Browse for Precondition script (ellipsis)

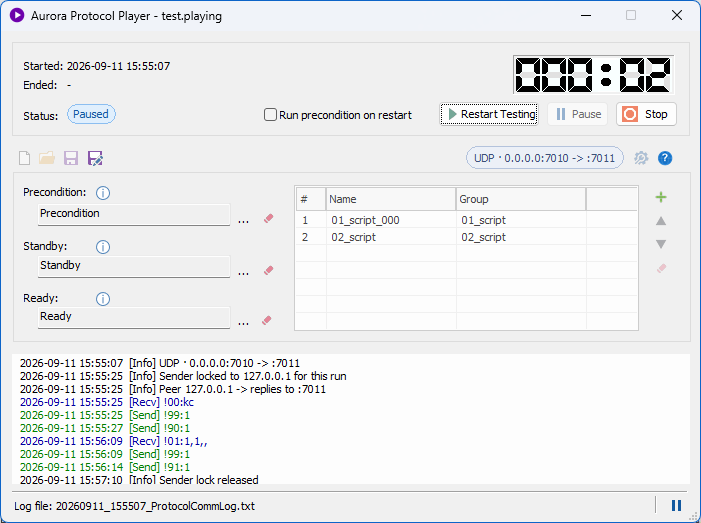pyautogui.click(x=244, y=220)
